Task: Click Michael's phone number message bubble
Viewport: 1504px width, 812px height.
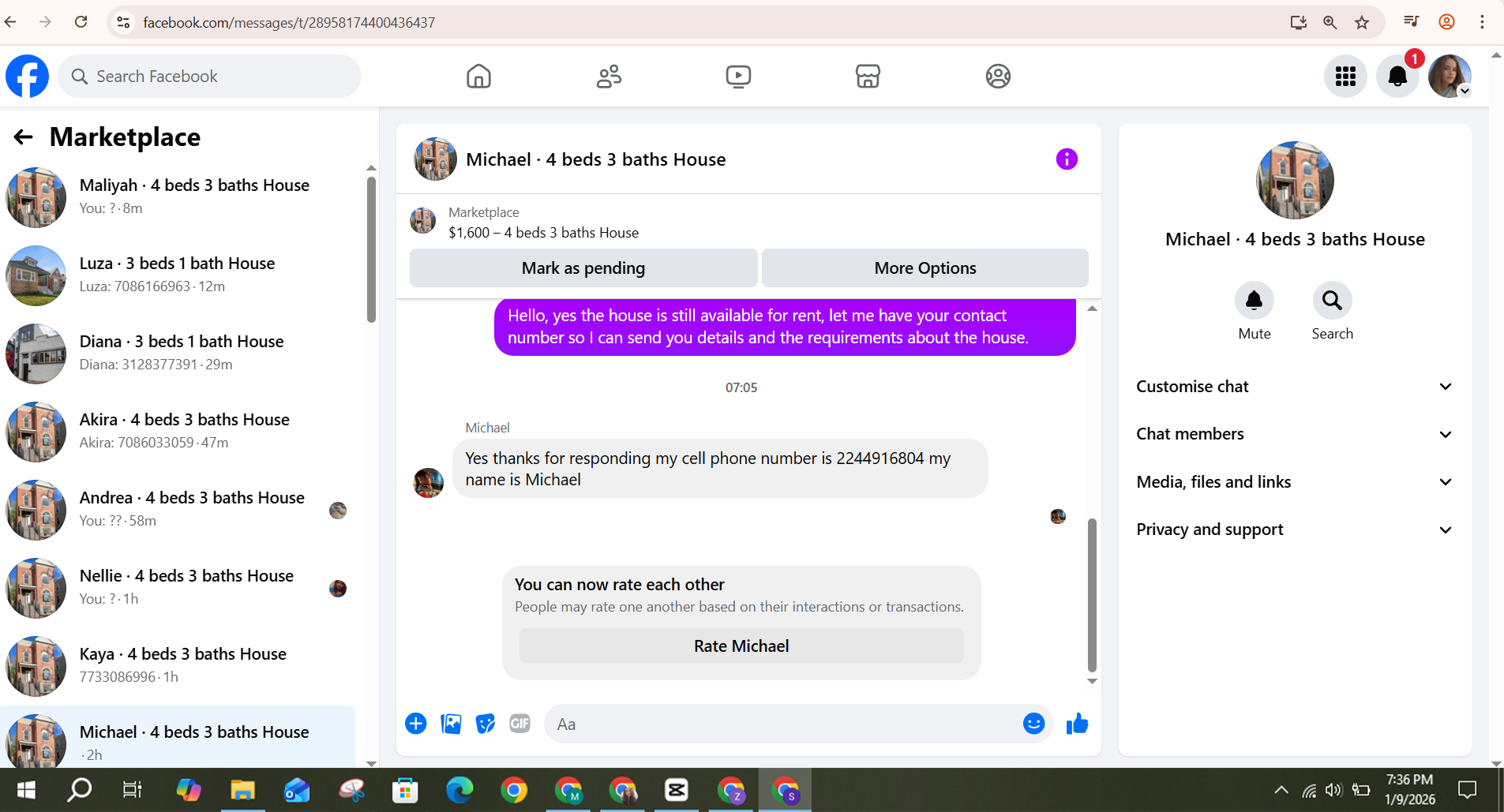Action: pos(719,469)
